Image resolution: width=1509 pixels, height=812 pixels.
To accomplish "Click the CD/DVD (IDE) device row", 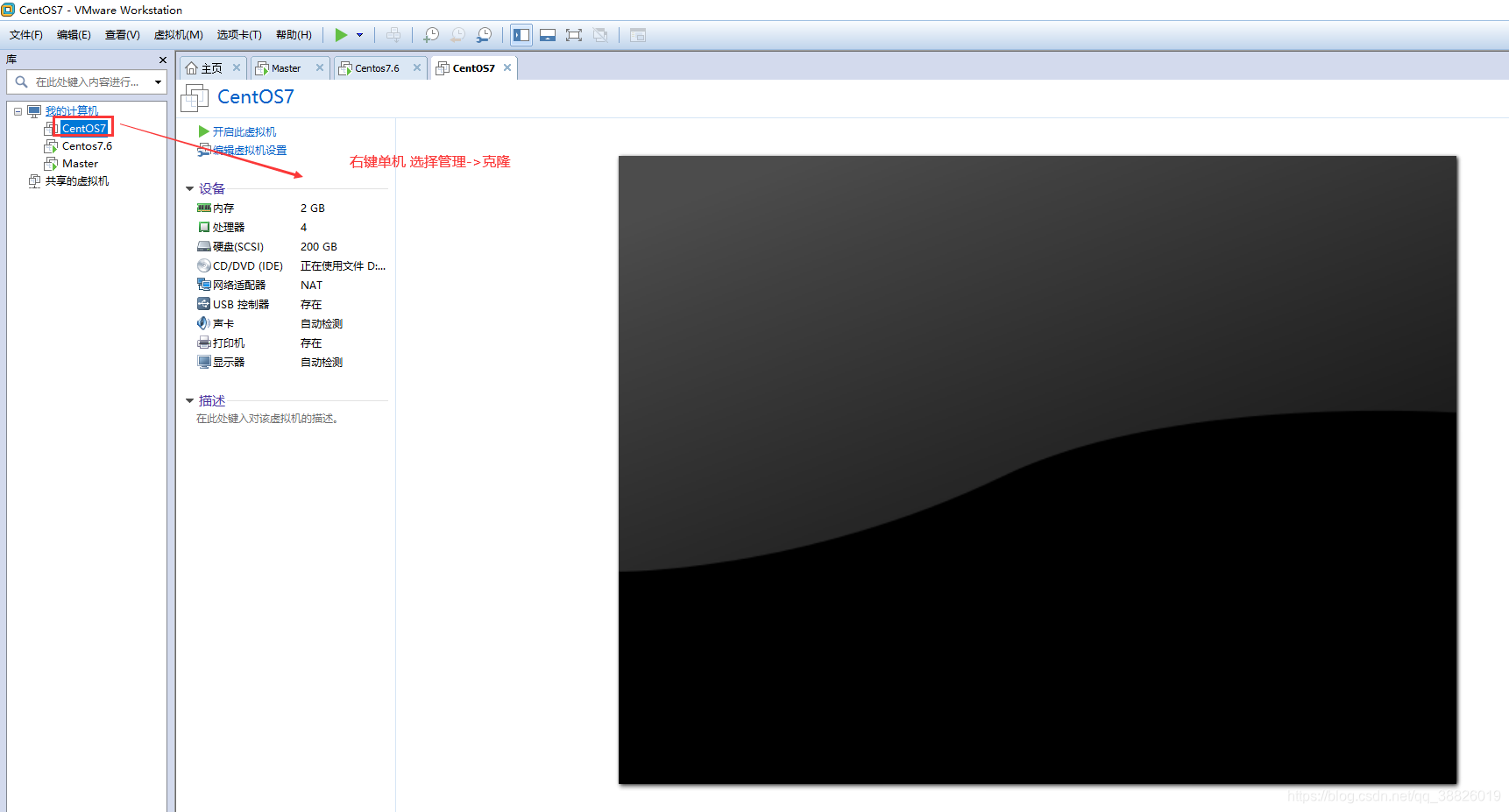I will coord(292,265).
